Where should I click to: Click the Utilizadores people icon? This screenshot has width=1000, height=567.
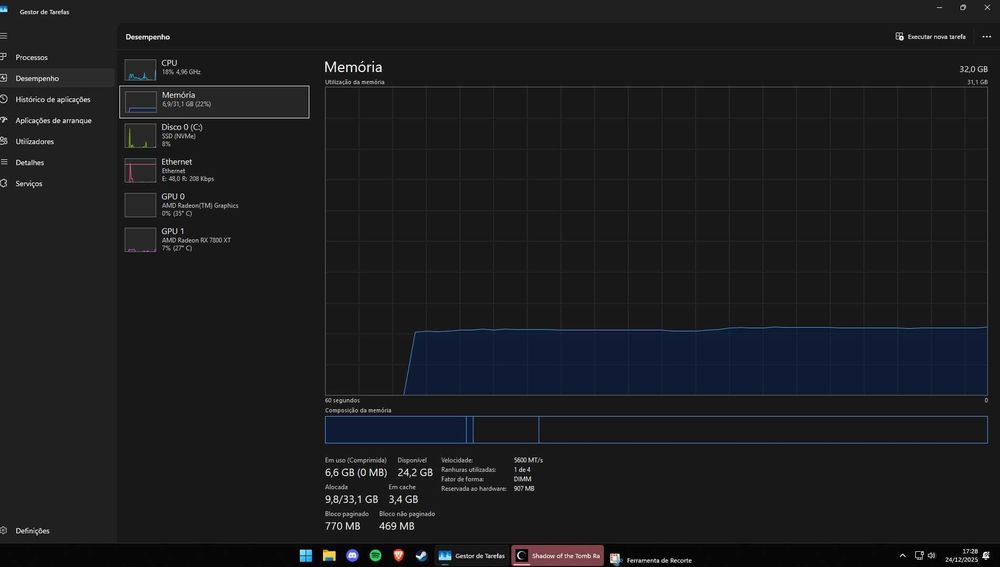pos(4,141)
